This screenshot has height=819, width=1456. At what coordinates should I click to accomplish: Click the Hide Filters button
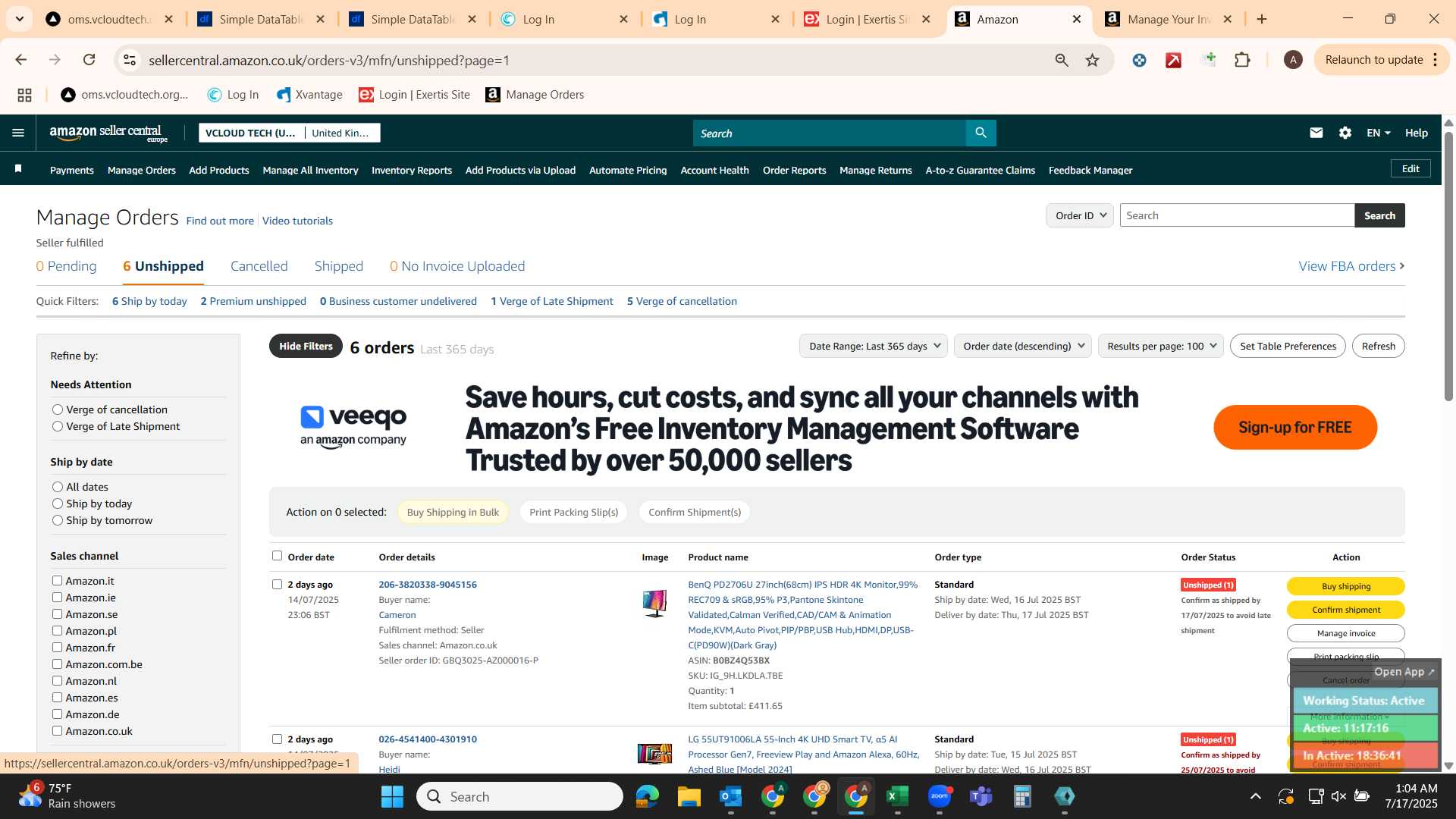[306, 346]
